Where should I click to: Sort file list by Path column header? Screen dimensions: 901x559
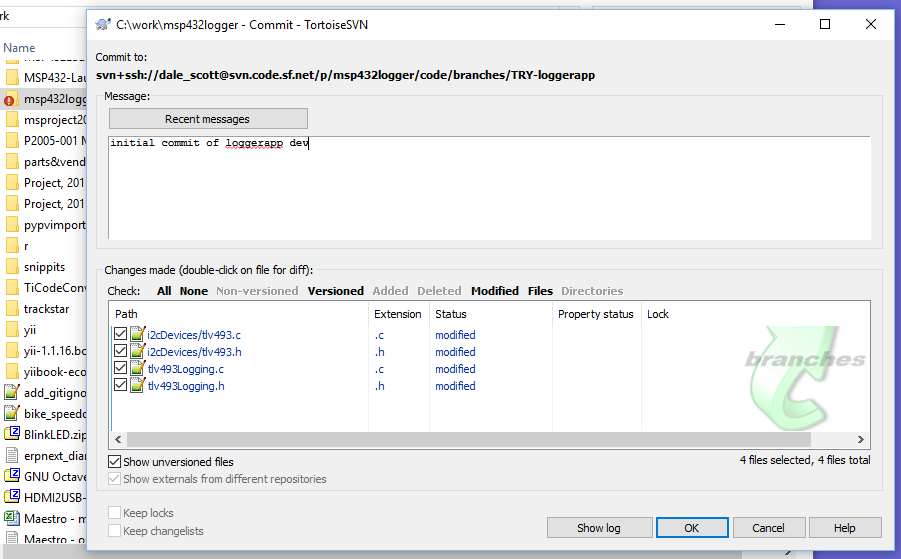click(238, 314)
